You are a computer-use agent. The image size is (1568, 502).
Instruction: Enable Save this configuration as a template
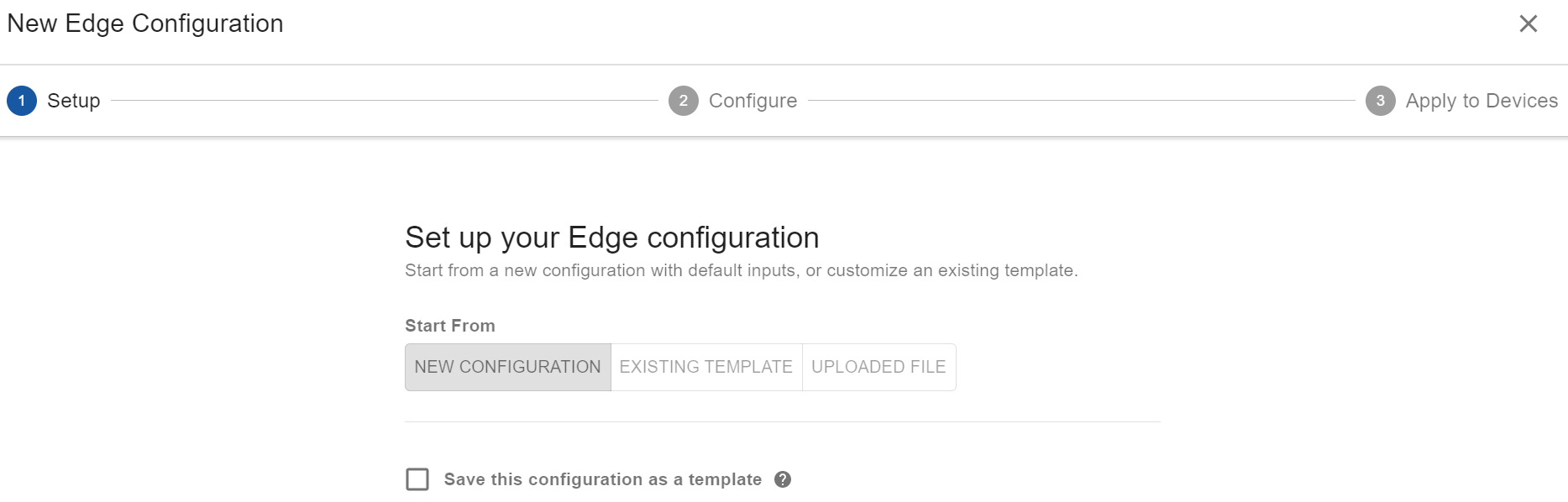[x=417, y=479]
